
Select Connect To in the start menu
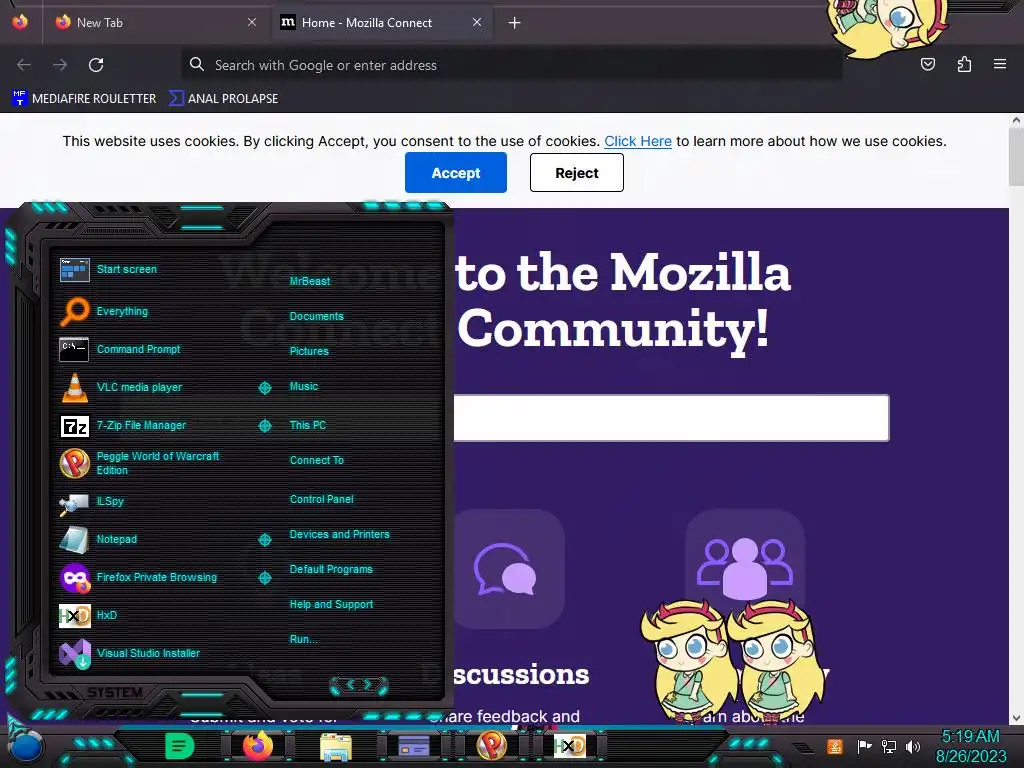(x=317, y=460)
